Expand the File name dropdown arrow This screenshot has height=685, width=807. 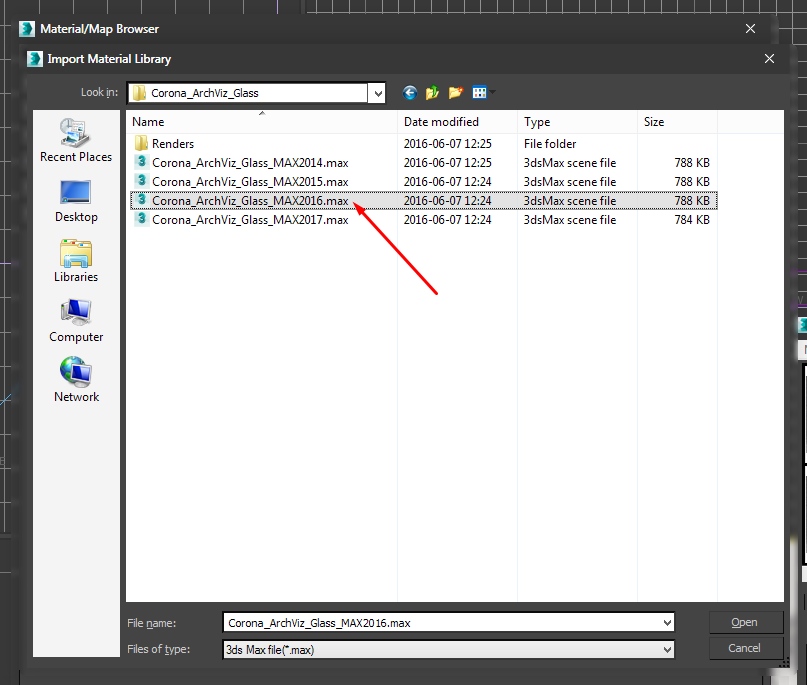667,623
